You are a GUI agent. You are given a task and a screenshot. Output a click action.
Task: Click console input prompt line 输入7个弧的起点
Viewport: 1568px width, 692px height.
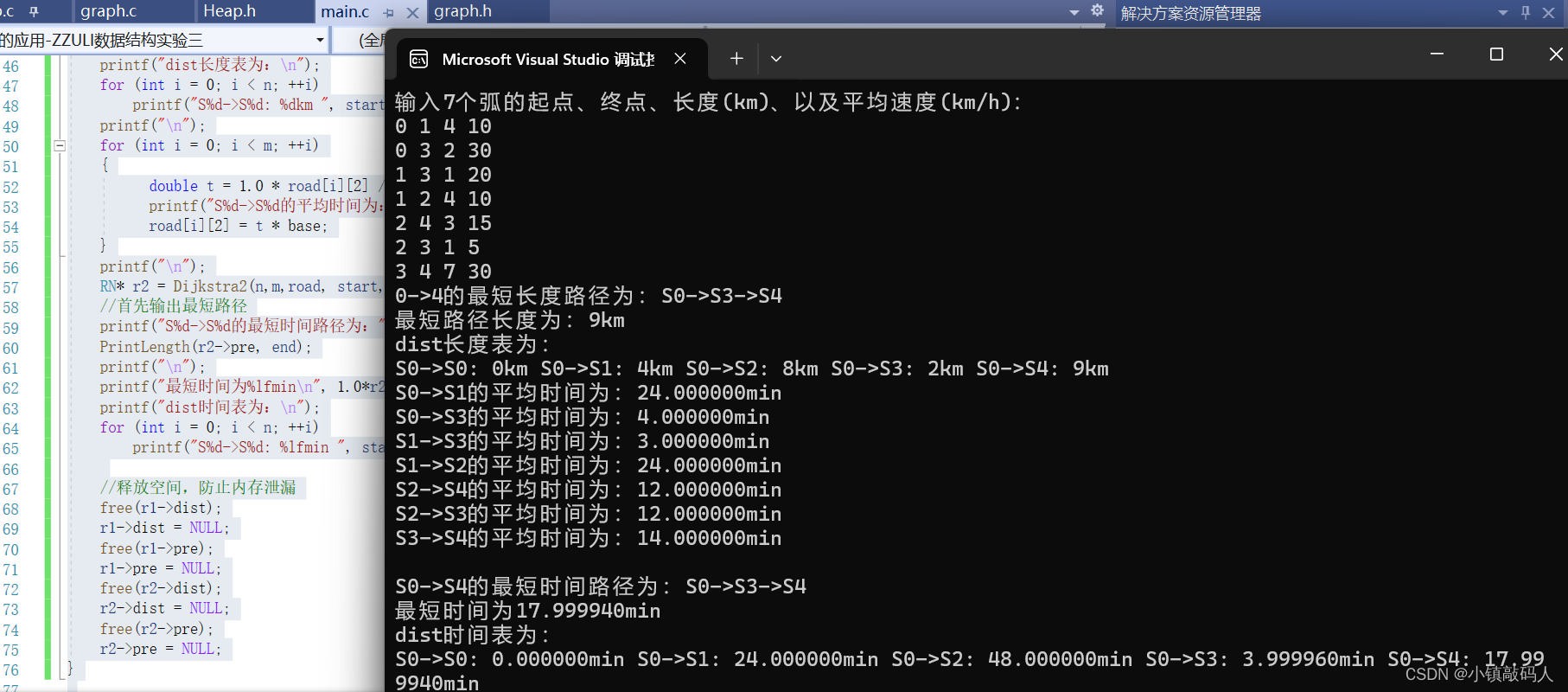pos(709,102)
